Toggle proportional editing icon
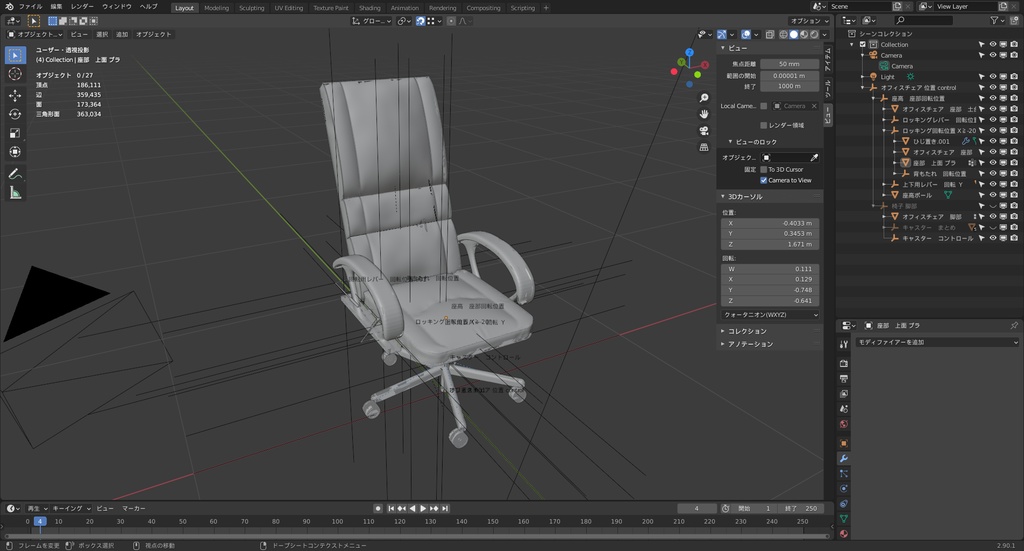1024x551 pixels. click(451, 21)
